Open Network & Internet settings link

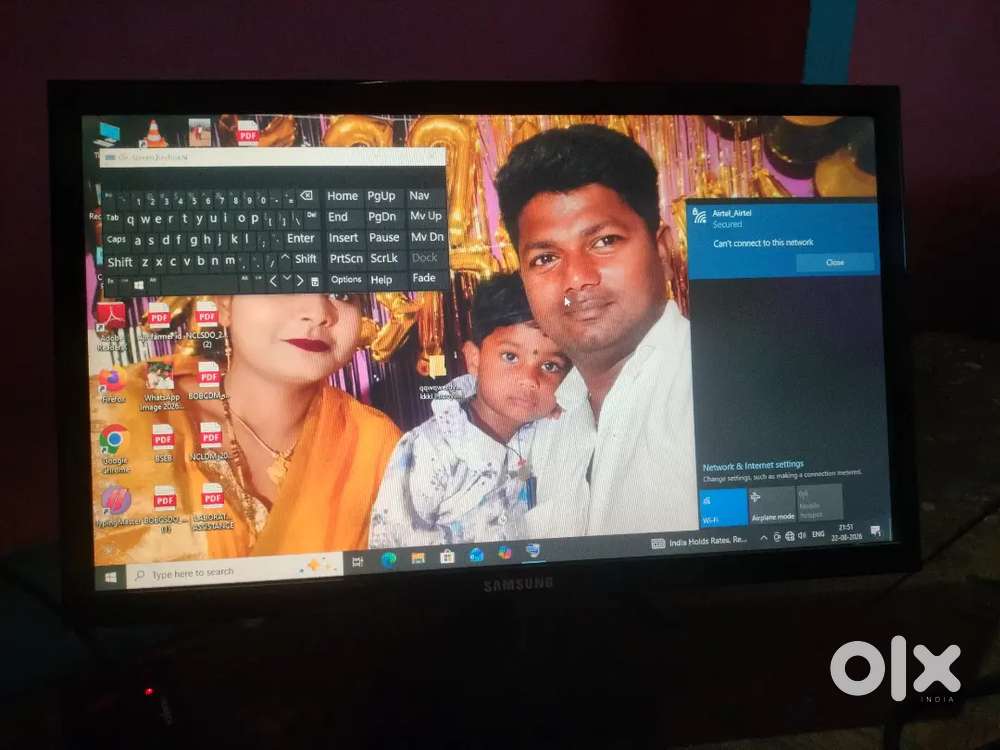(x=753, y=466)
